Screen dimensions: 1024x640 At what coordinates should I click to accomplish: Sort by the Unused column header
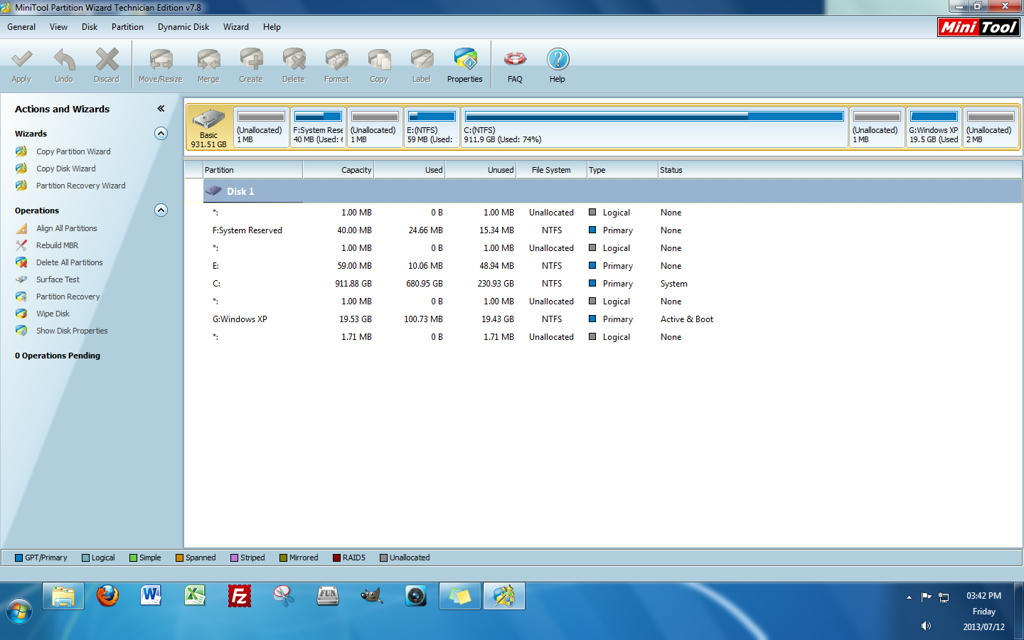(481, 170)
